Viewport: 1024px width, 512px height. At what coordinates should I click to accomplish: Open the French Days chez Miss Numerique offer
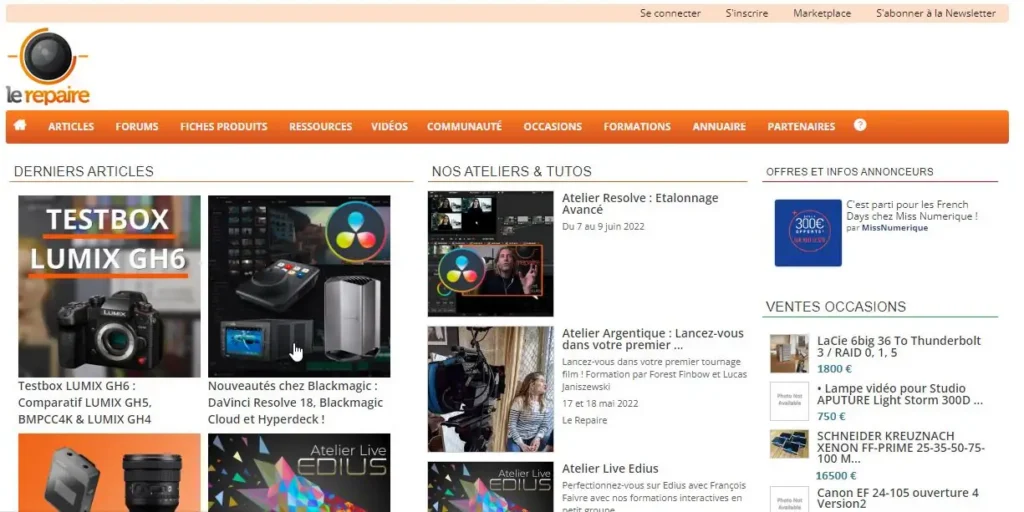click(x=912, y=210)
